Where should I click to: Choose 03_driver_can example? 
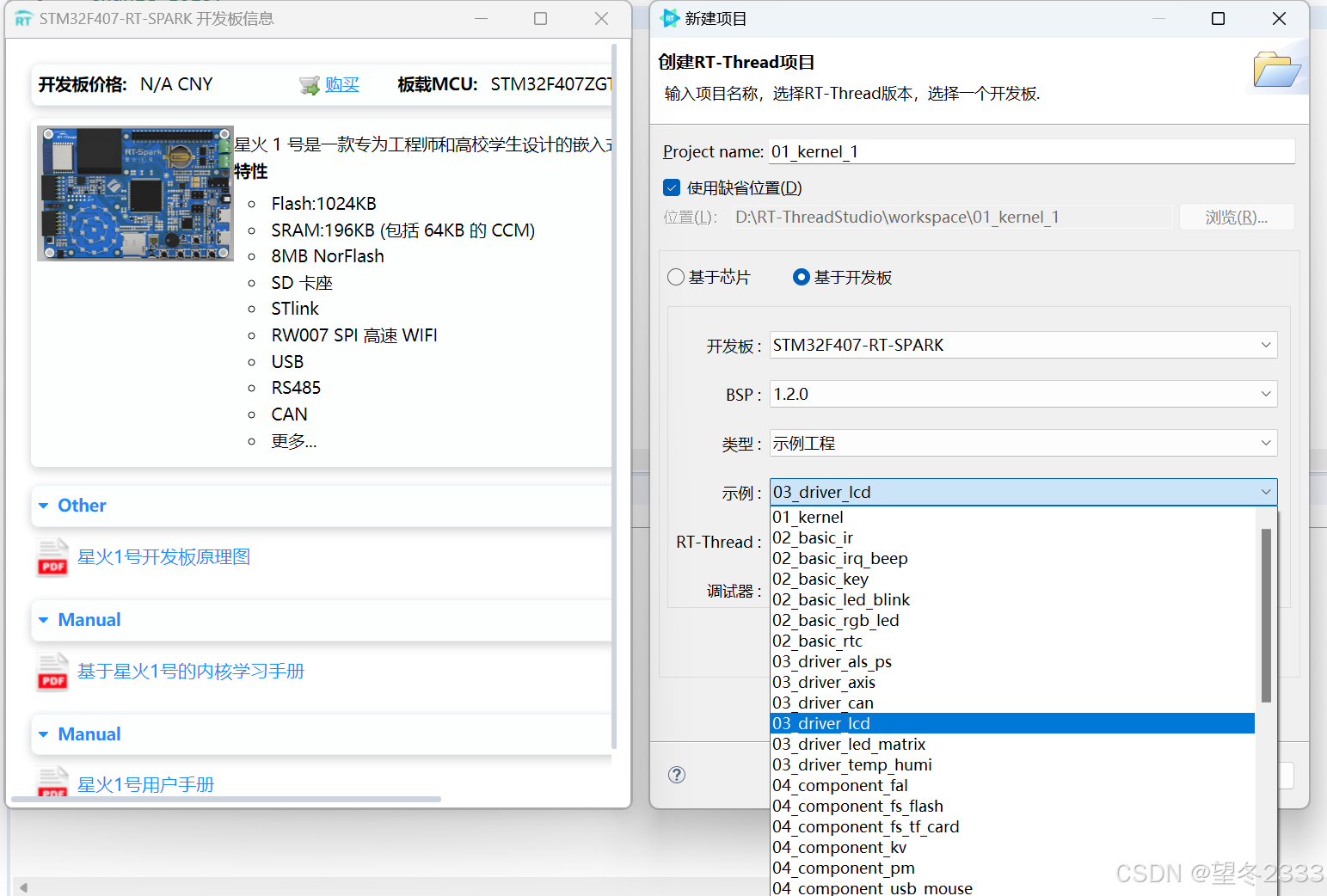pyautogui.click(x=1012, y=703)
